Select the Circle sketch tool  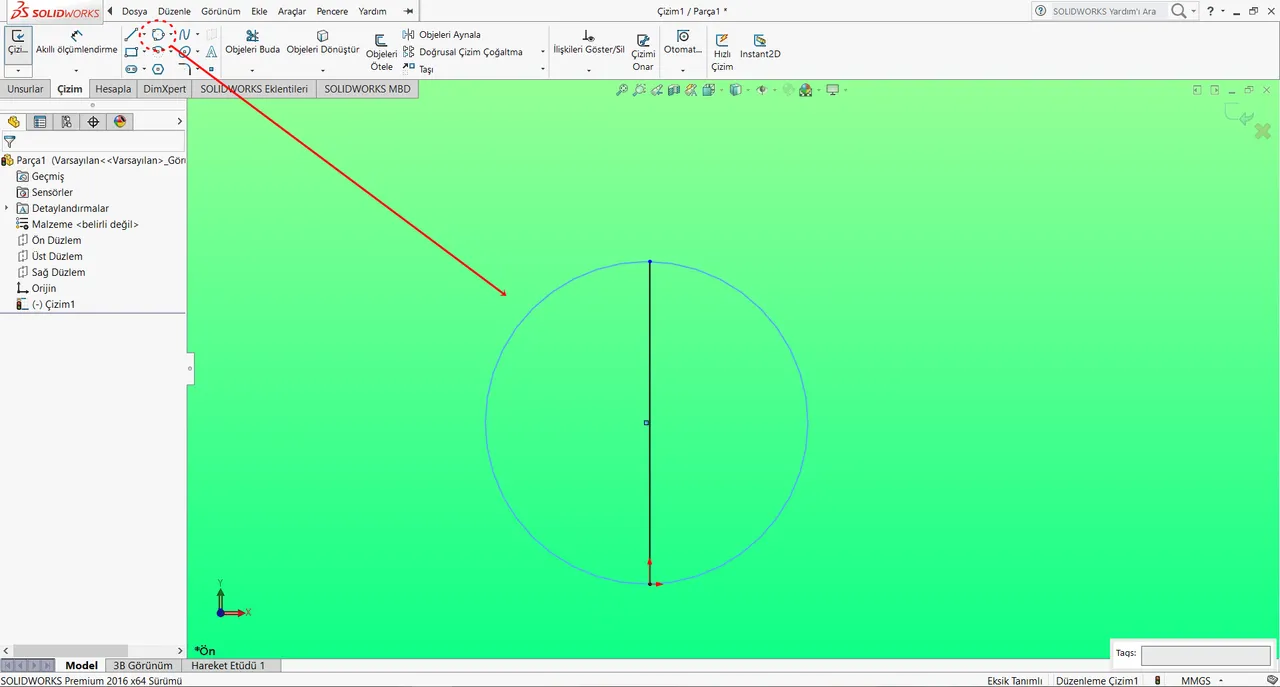pos(158,35)
